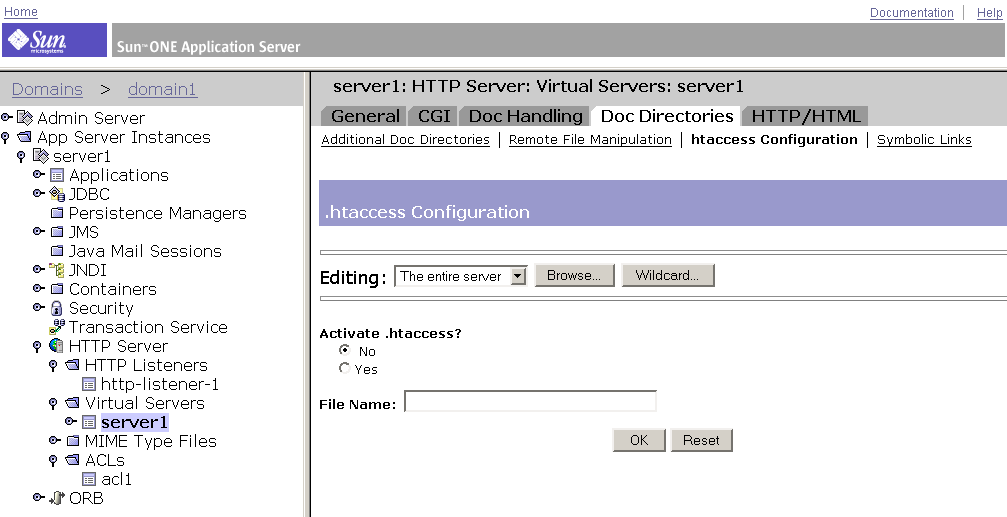Open Remote File Manipulation link

pos(590,139)
